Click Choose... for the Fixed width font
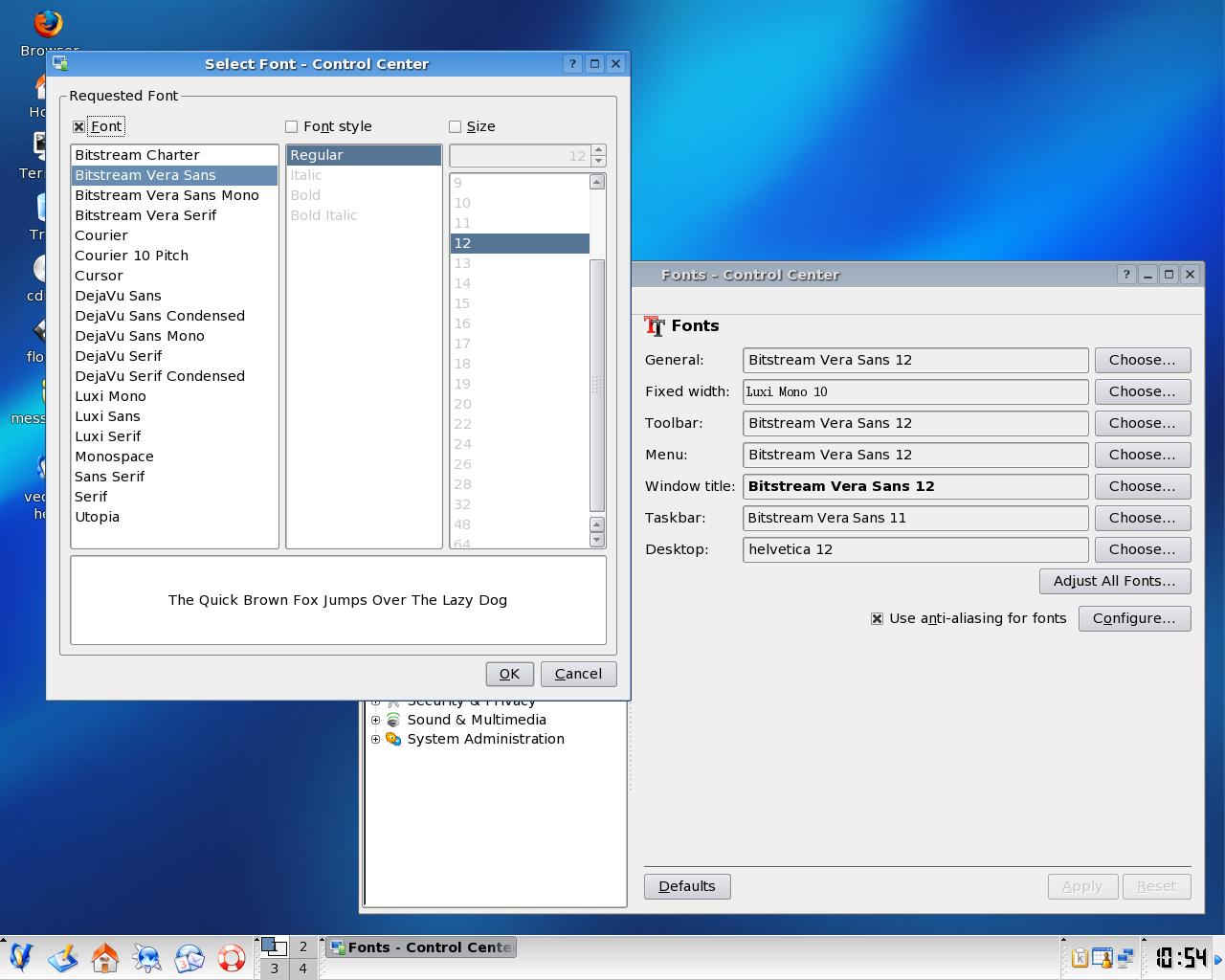Viewport: 1225px width, 980px height. pos(1143,391)
